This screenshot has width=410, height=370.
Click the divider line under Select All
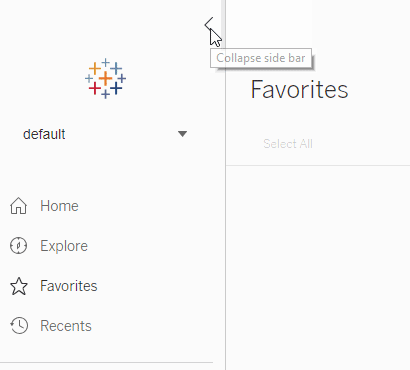(x=318, y=165)
